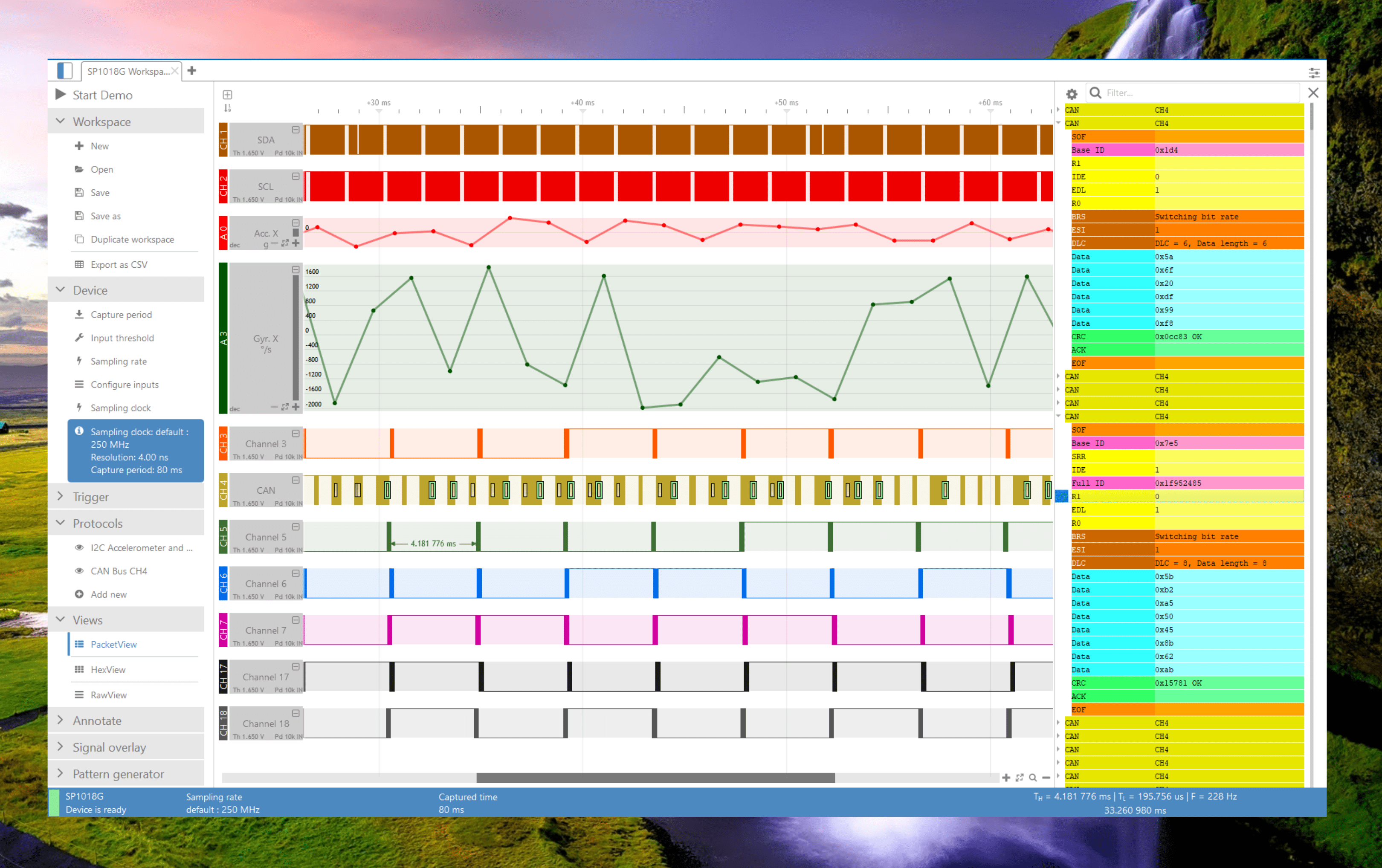Viewport: 1382px width, 868px height.
Task: Click the horizontal timeline scrollbar thumb
Action: coord(655,778)
